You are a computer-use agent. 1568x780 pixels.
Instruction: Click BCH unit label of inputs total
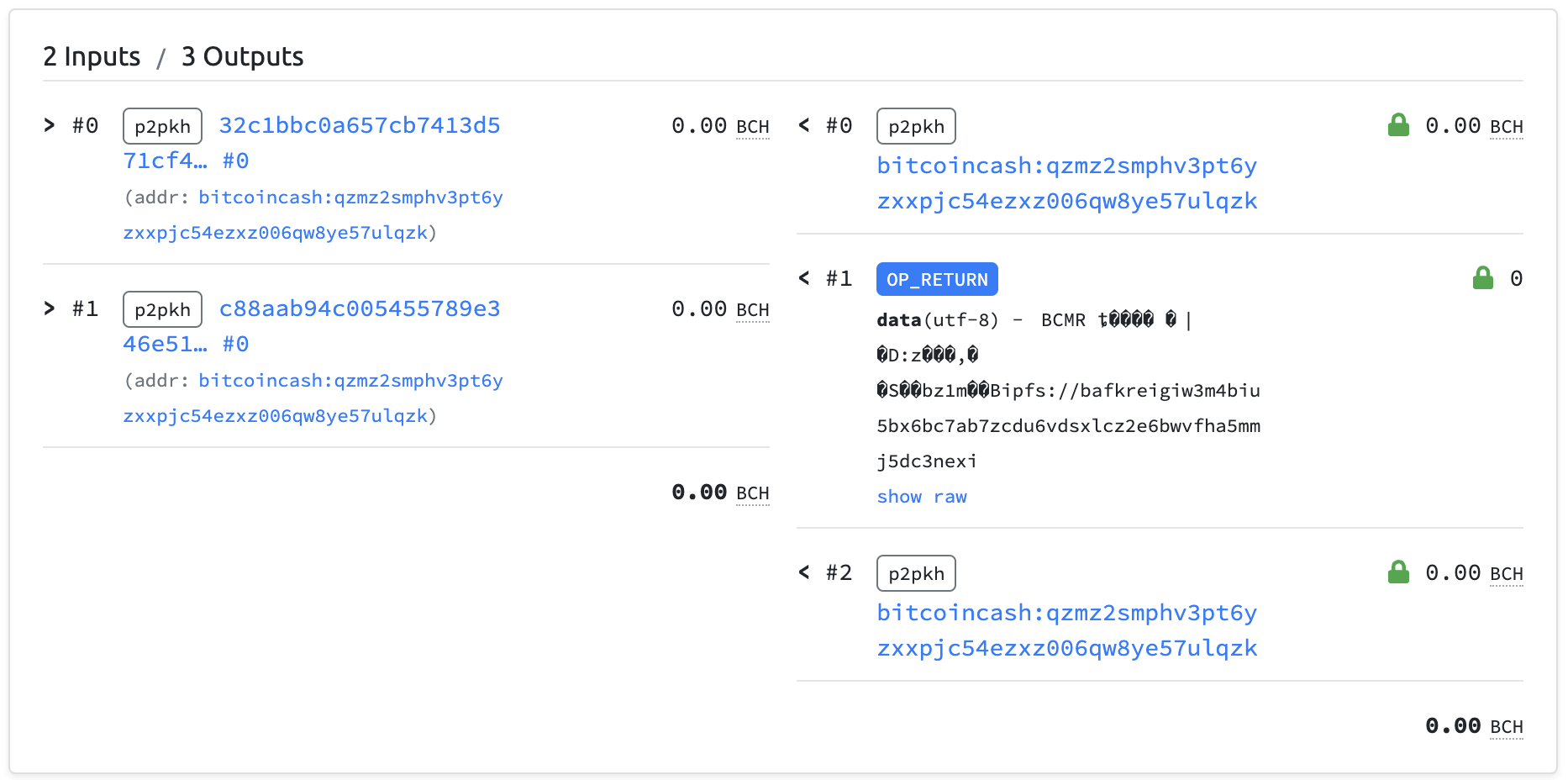pos(752,493)
